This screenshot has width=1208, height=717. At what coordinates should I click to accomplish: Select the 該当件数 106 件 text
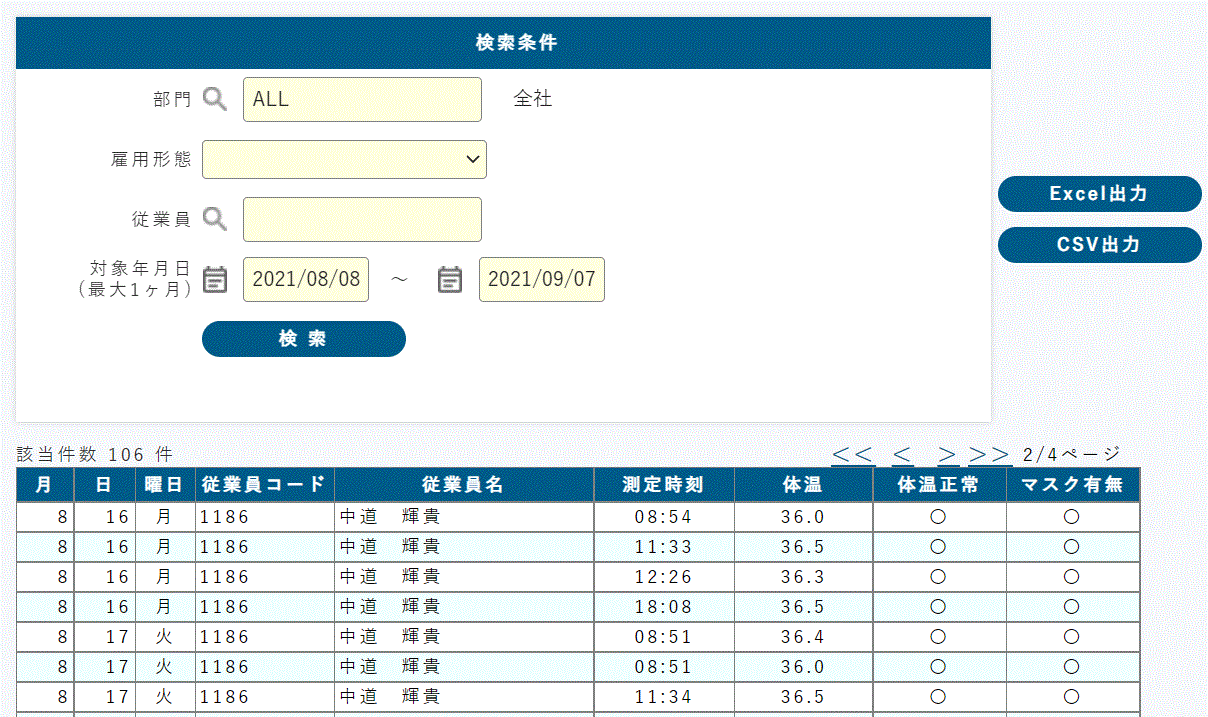[95, 455]
